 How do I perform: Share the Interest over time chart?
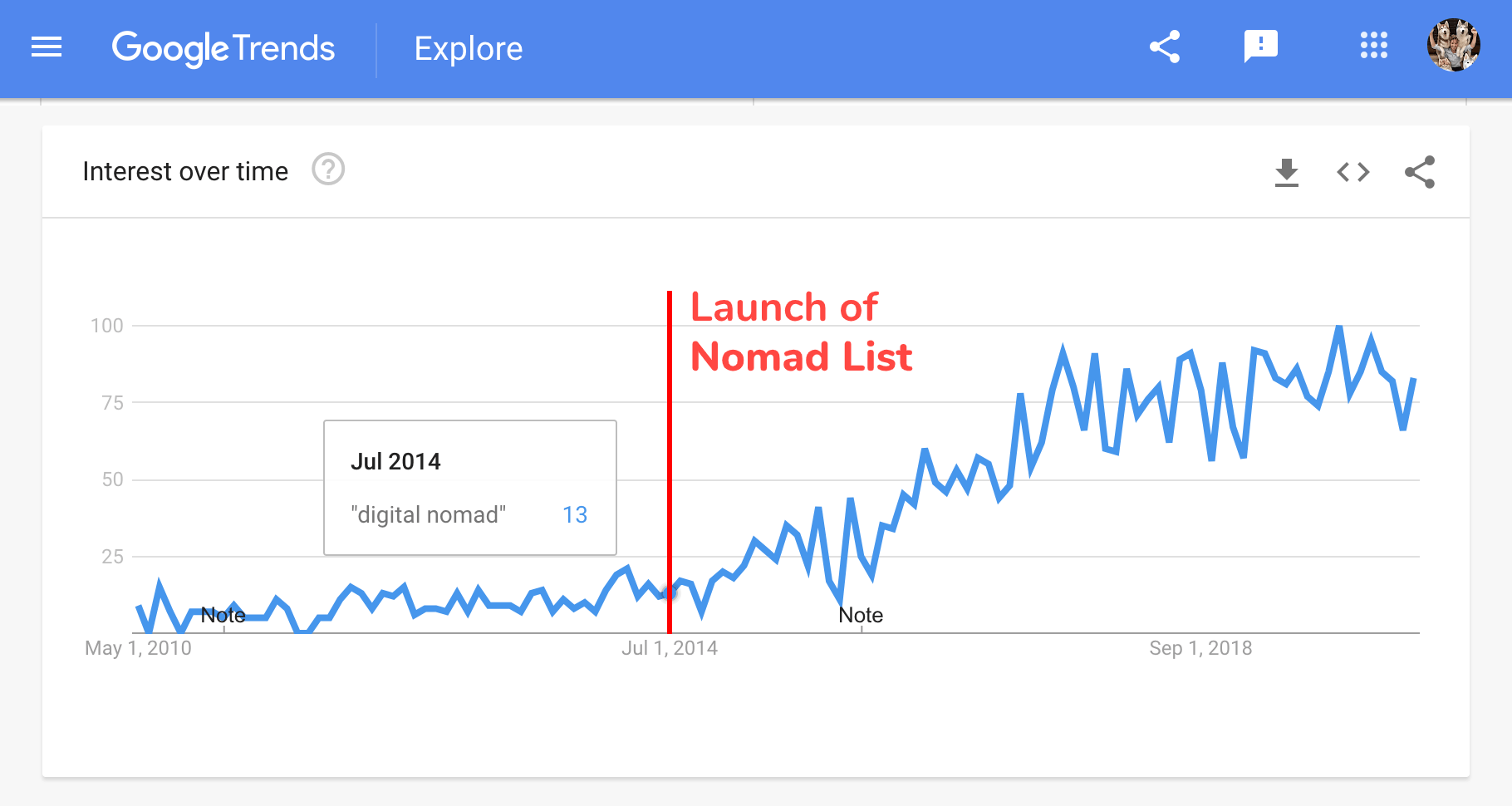click(x=1420, y=172)
